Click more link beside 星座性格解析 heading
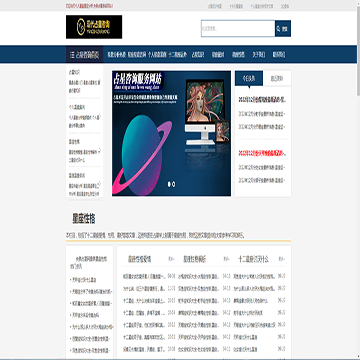This screenshot has height=360, width=360. pyautogui.click(x=226, y=259)
